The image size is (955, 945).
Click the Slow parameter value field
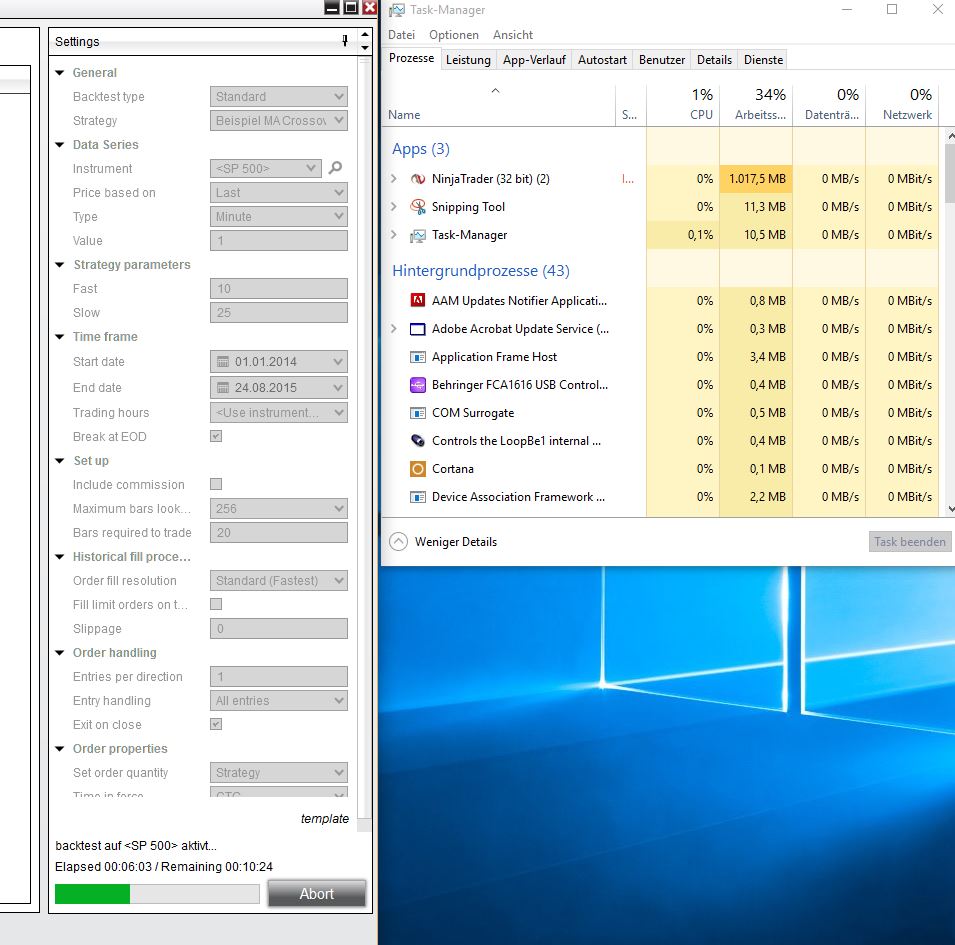pos(279,312)
